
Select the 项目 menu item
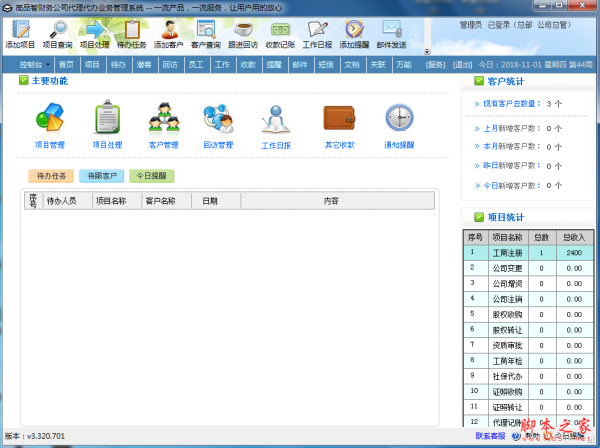tap(92, 65)
